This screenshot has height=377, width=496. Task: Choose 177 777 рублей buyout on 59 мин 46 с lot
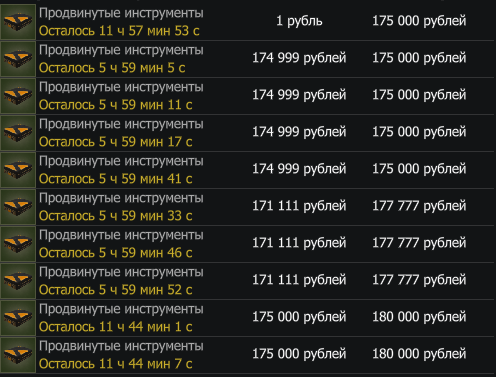tap(419, 243)
